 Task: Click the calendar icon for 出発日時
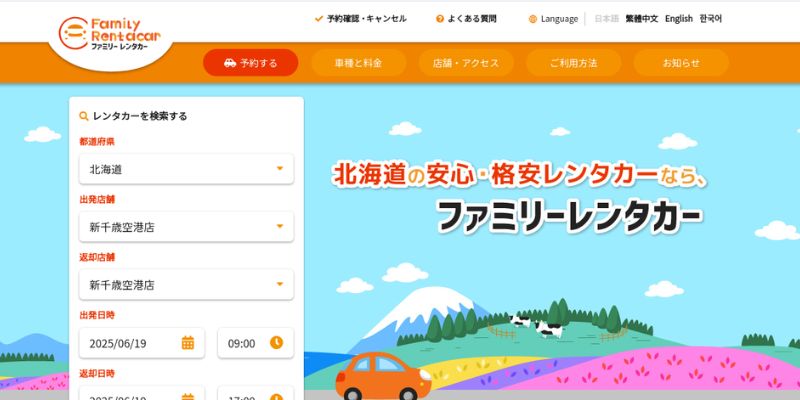188,343
